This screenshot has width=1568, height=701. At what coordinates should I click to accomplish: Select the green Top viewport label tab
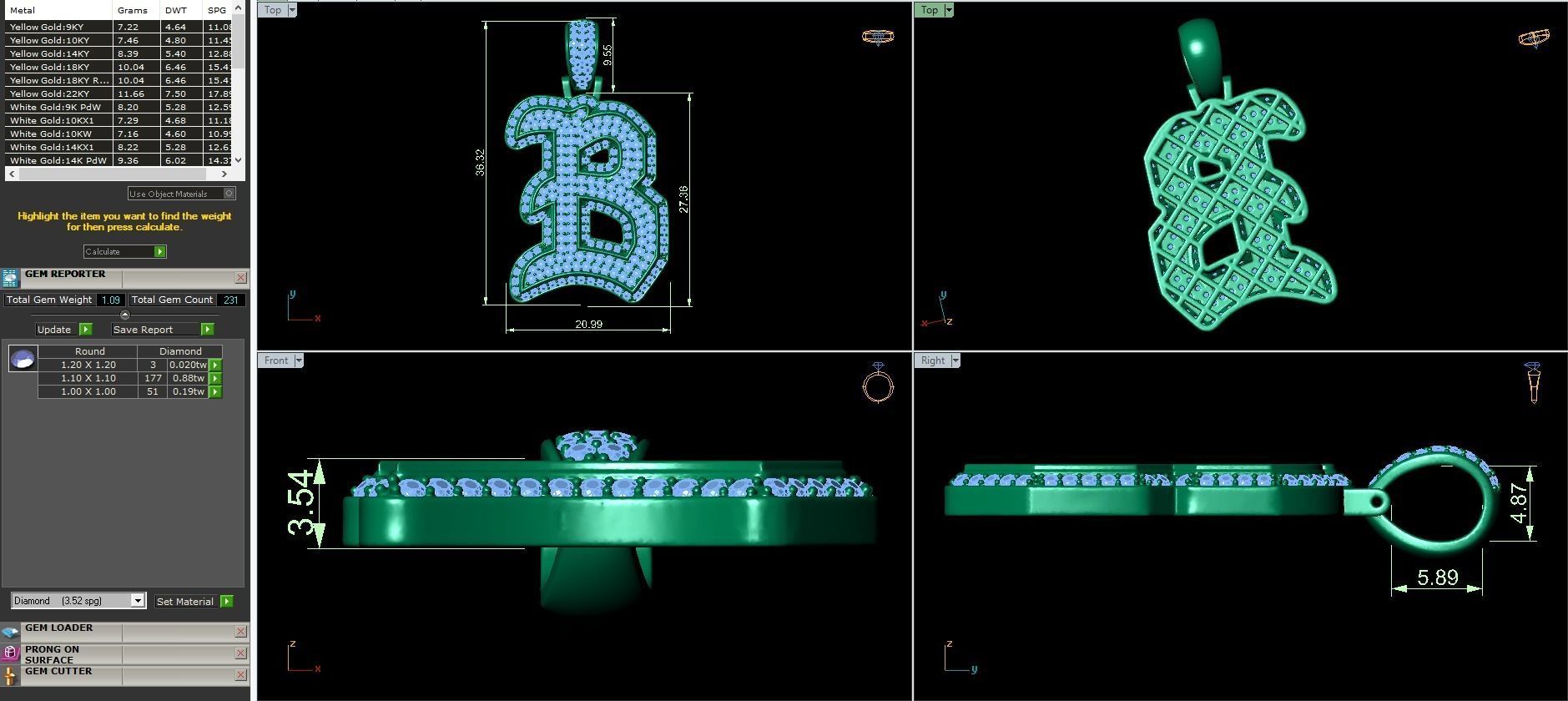coord(930,10)
